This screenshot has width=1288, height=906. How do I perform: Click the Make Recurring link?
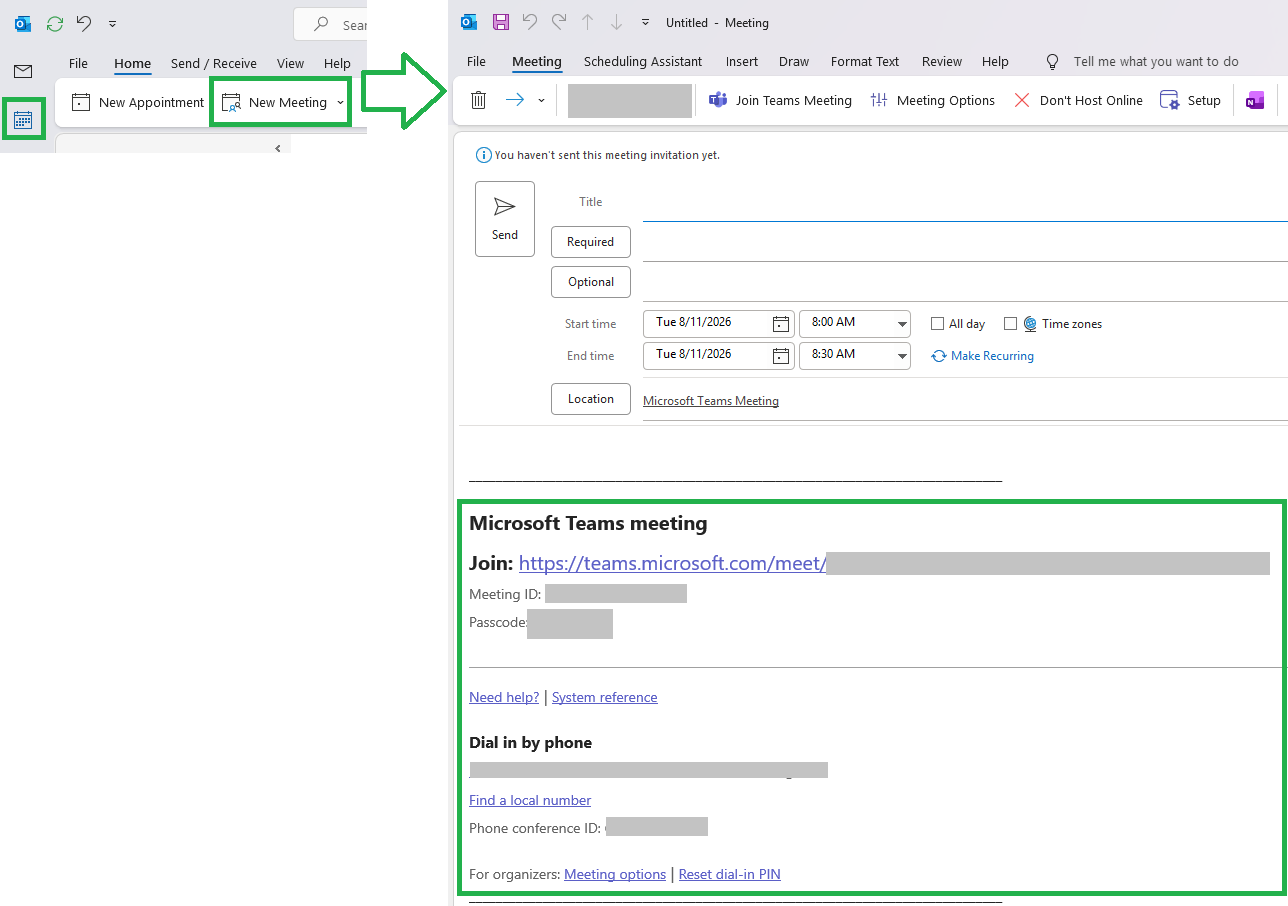pos(982,356)
